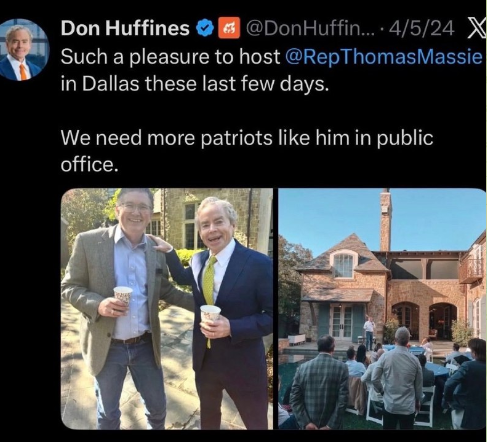Viewport: 487px width, 442px height.
Task: Follow the @RepThomasMassie mention link
Action: pos(384,57)
